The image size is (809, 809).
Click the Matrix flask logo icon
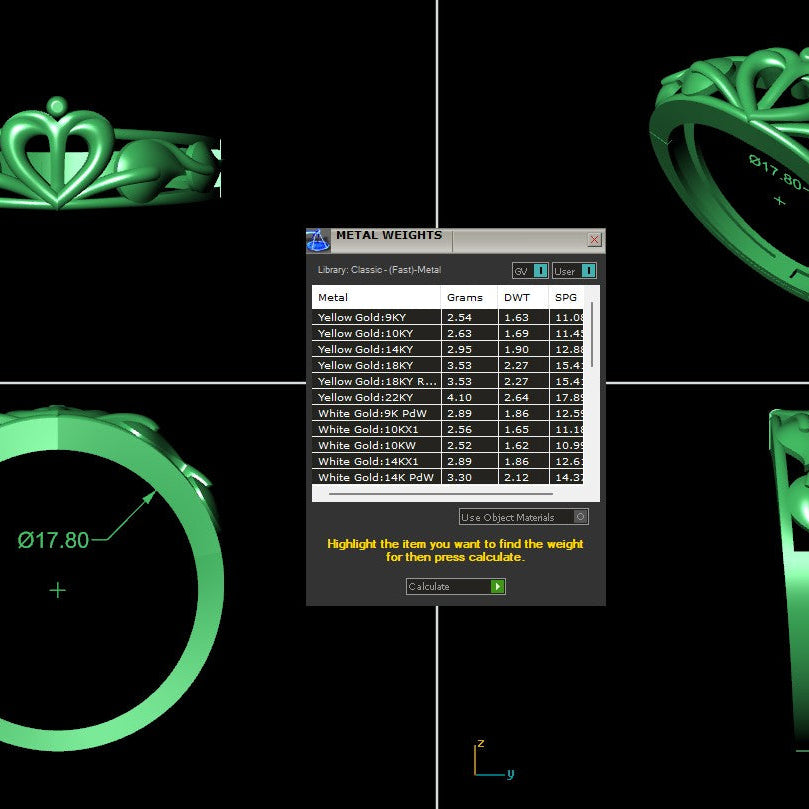click(x=316, y=238)
